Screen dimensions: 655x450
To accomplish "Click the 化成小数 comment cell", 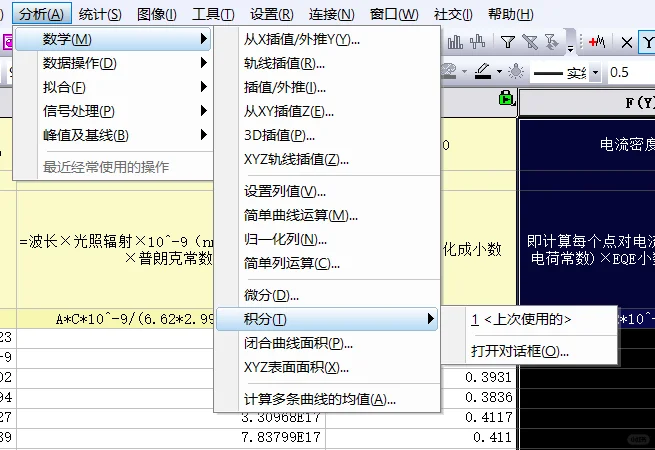I will coord(479,249).
